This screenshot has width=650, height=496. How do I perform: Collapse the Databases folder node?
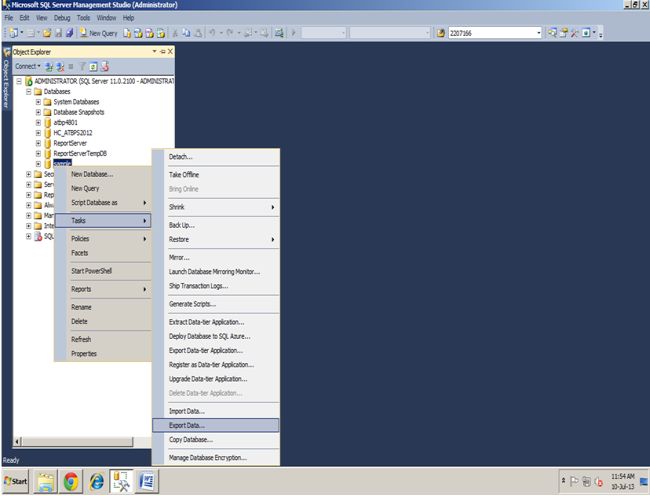tap(29, 92)
